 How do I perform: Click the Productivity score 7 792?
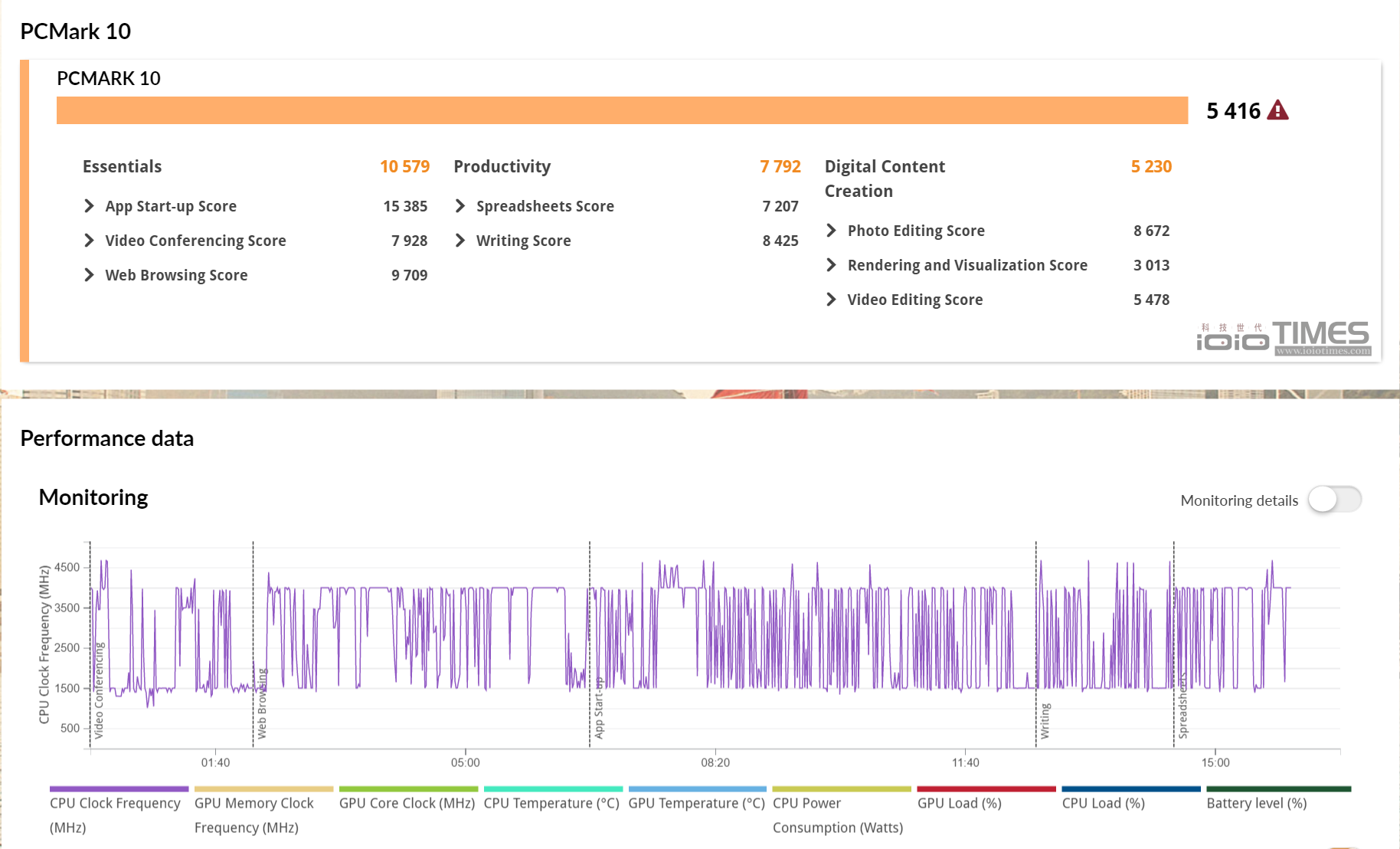(780, 166)
